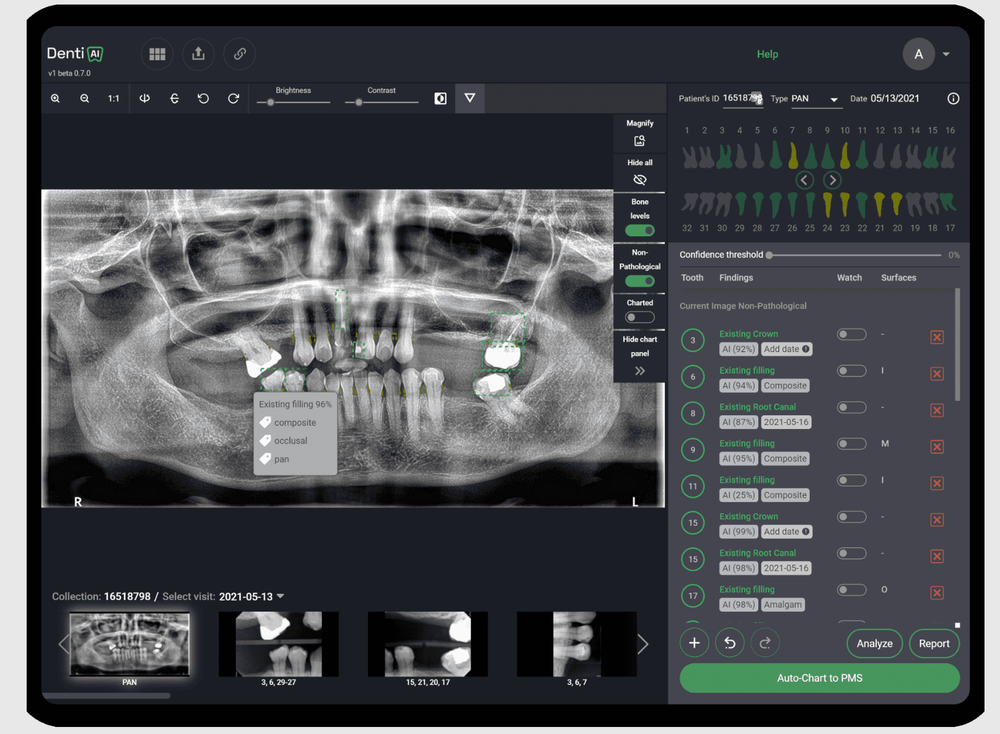Zoom out of the radiograph

coord(84,98)
